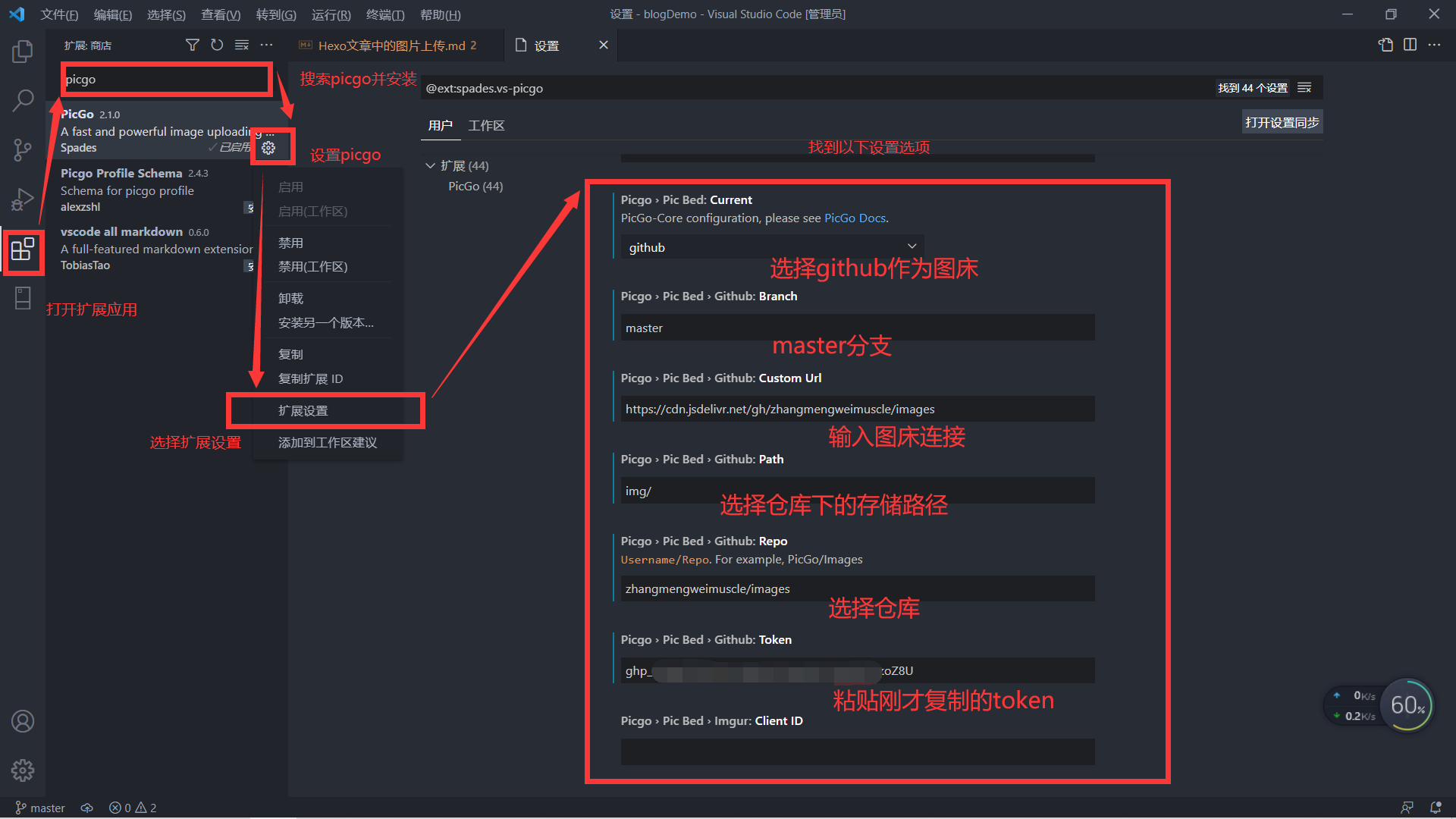Choose 添加到工作区建议 in context menu

(x=328, y=443)
